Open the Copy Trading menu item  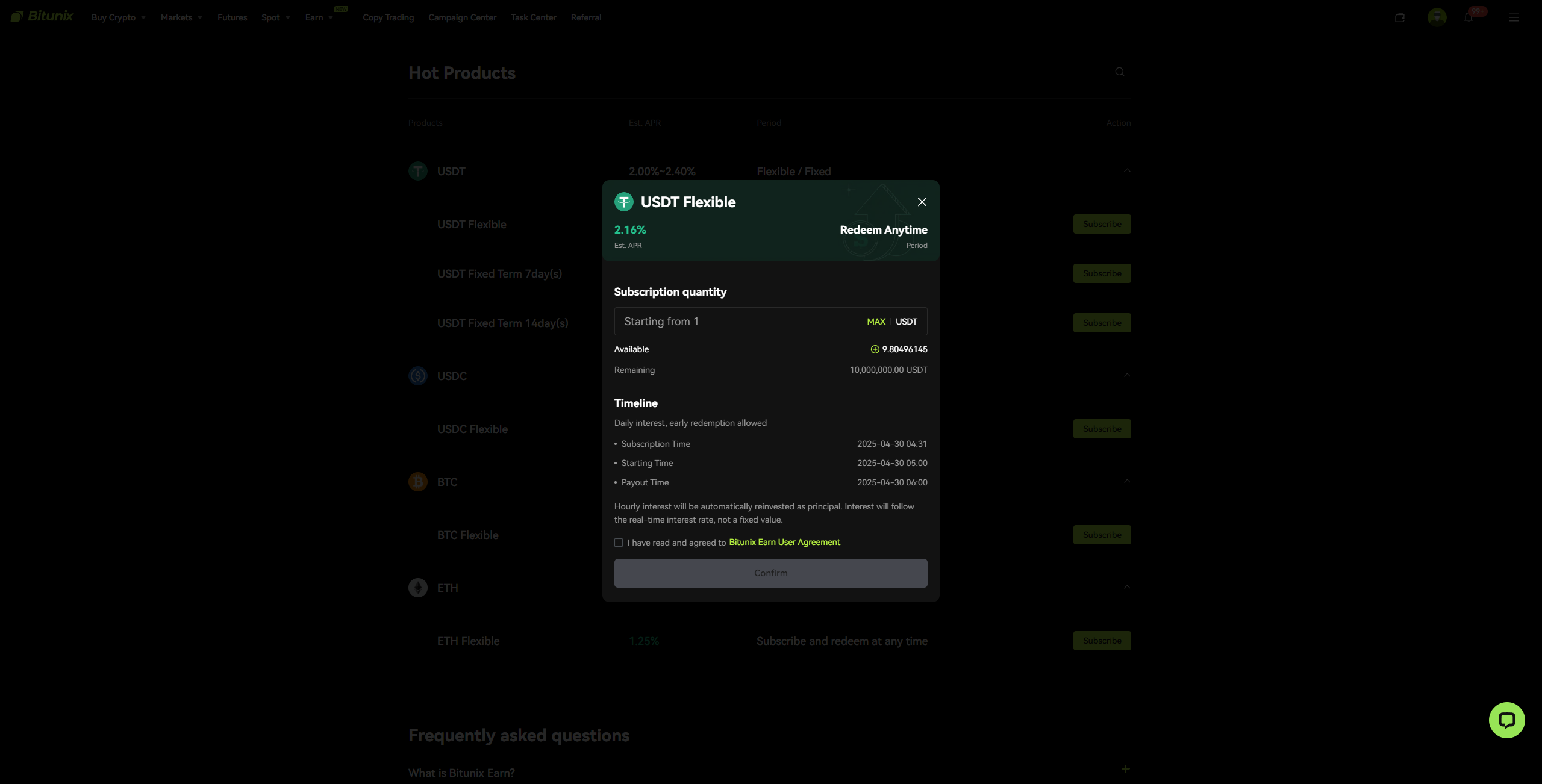click(x=388, y=17)
